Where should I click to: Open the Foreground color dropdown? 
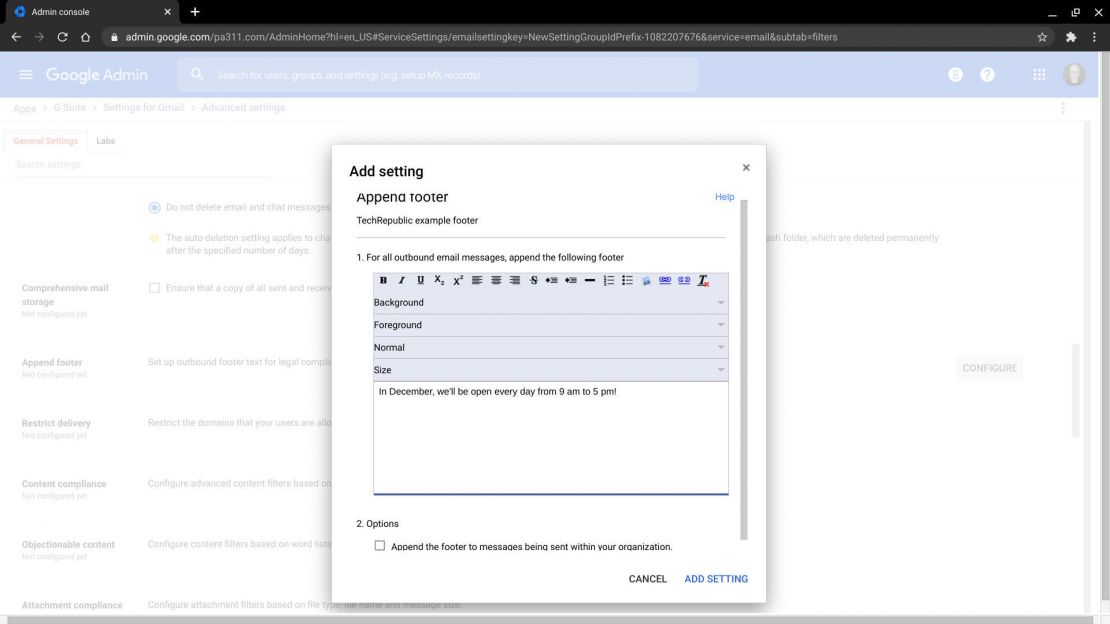[550, 324]
